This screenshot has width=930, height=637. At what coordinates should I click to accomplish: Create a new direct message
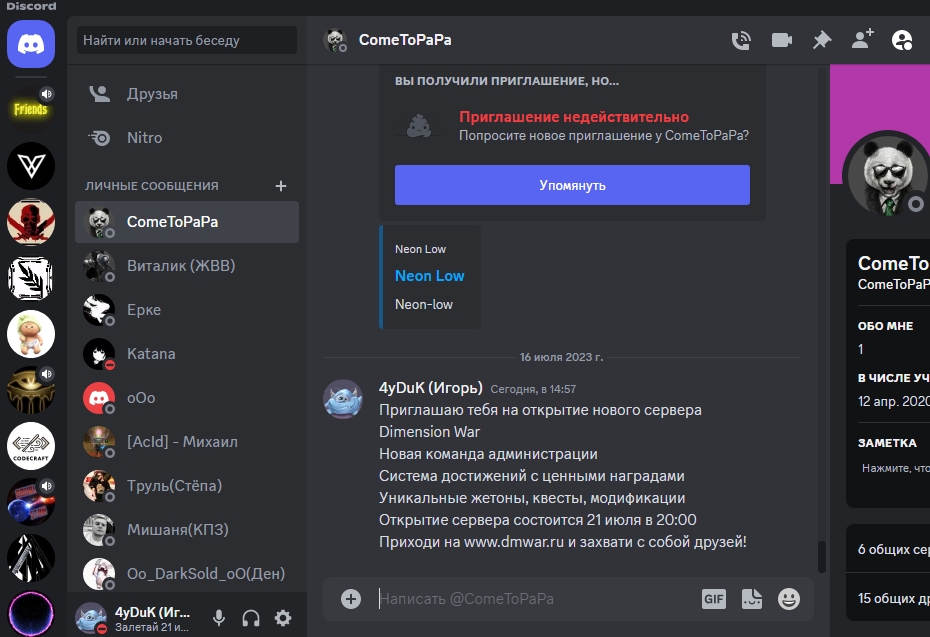click(x=281, y=186)
